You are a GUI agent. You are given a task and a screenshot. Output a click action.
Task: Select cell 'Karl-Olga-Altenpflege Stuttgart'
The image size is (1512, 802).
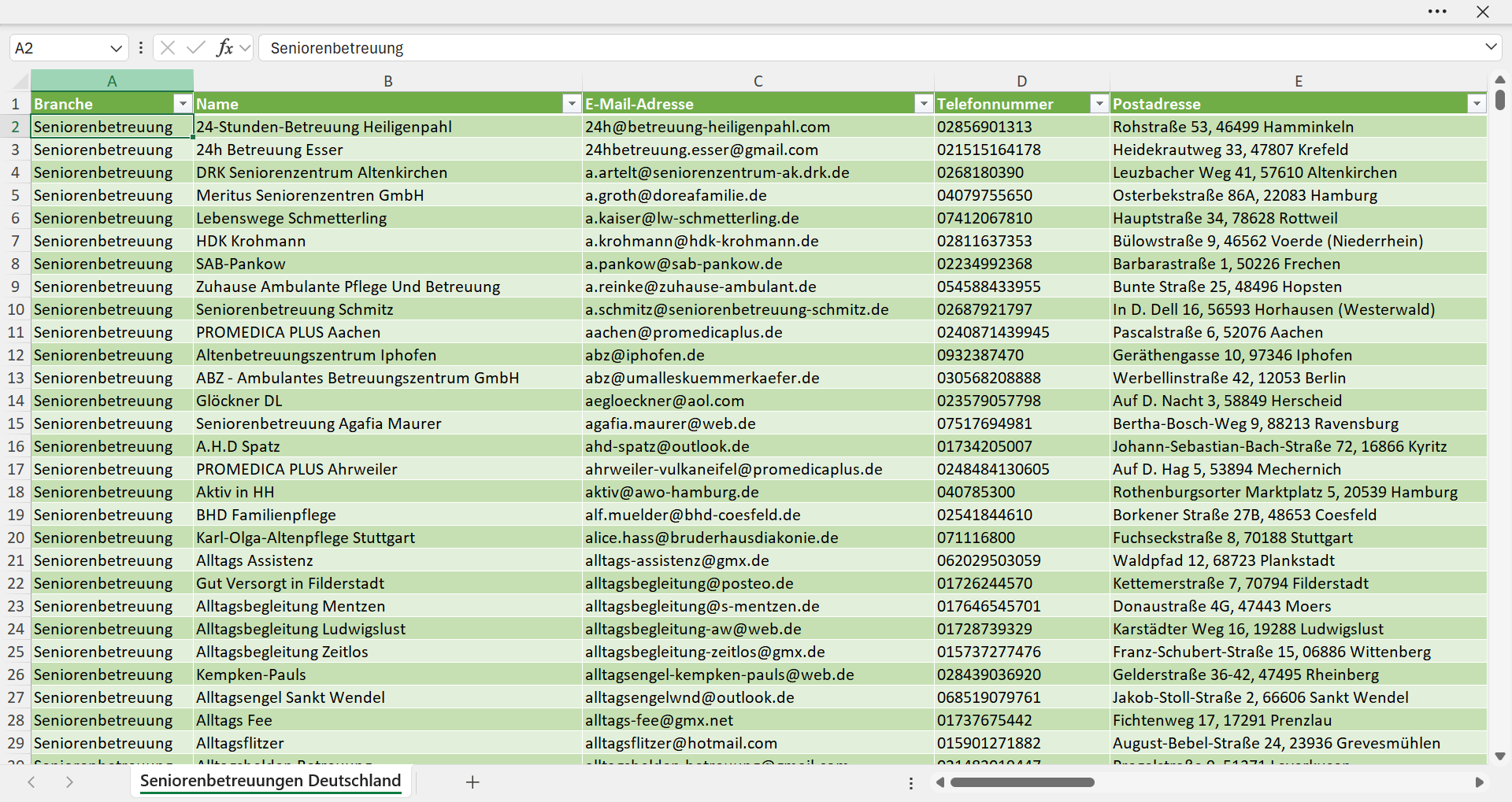coord(388,538)
